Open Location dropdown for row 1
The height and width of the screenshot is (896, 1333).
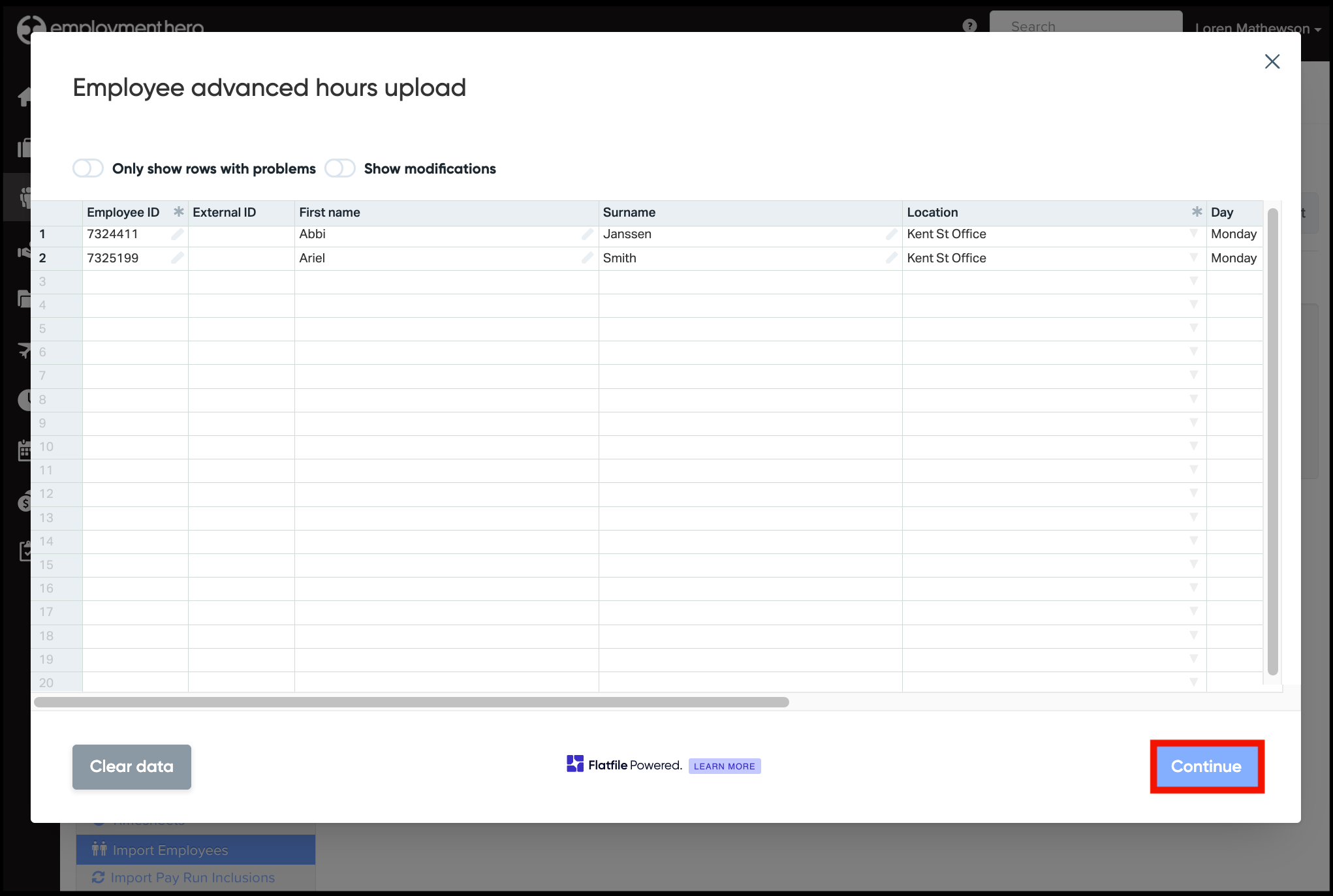coord(1193,234)
